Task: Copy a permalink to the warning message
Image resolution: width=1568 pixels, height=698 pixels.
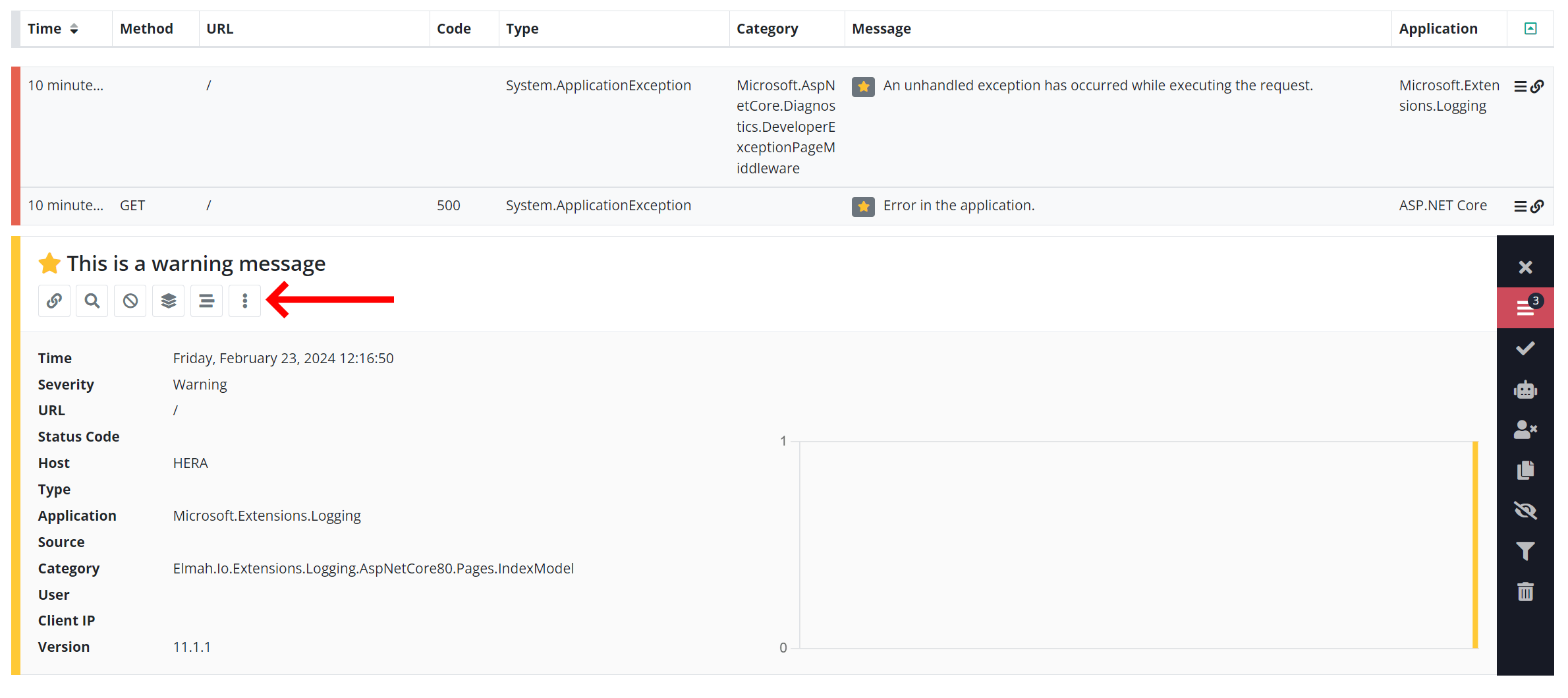Action: click(x=53, y=301)
